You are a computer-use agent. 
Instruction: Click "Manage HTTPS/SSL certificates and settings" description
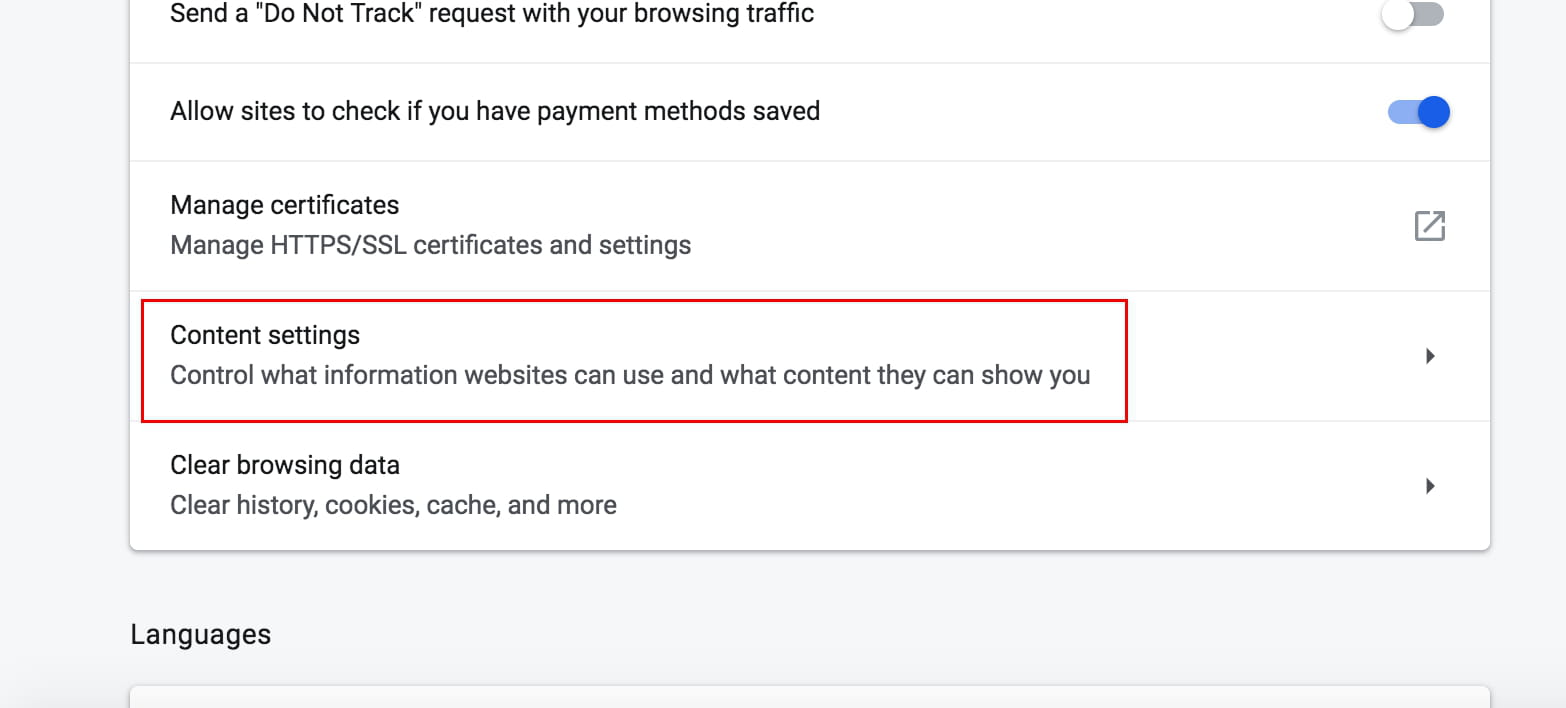tap(430, 245)
